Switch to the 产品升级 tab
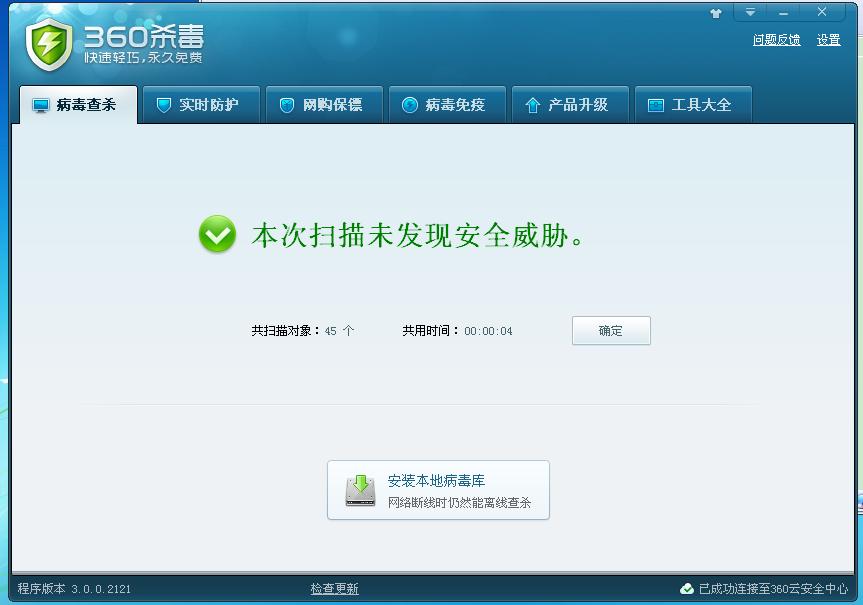863x605 pixels. (x=570, y=105)
